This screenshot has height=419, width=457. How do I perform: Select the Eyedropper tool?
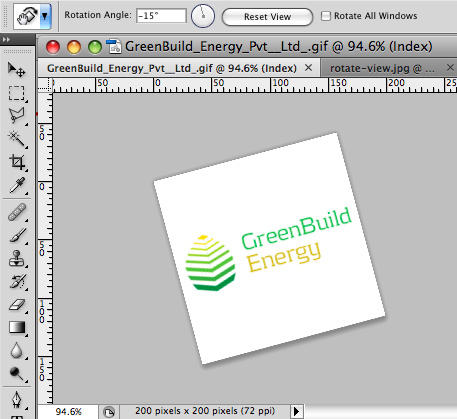pyautogui.click(x=17, y=185)
